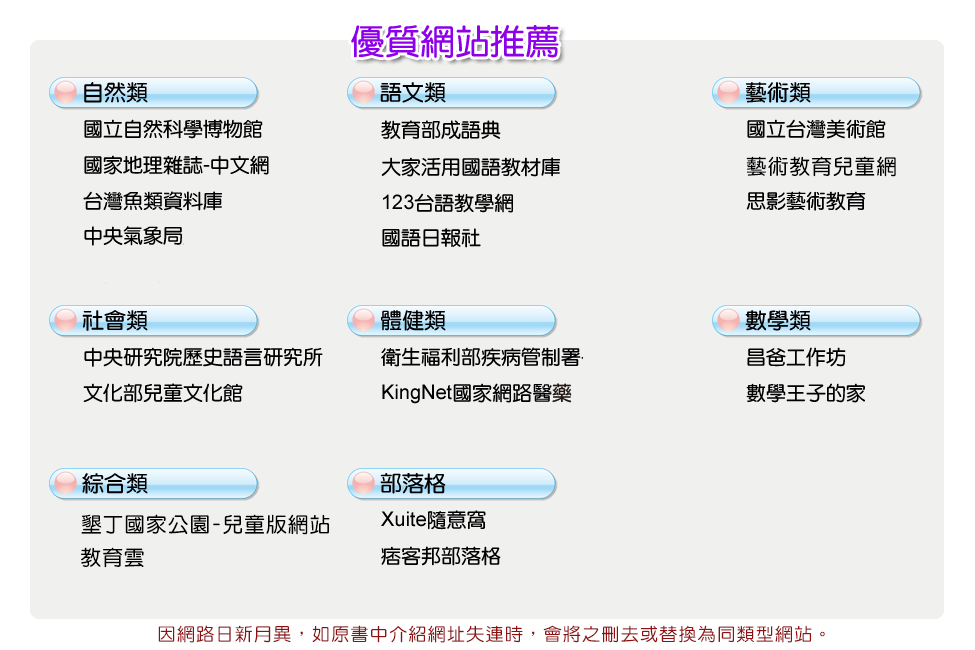
Task: Open Xuite隨意窩 blog link
Action: point(433,519)
